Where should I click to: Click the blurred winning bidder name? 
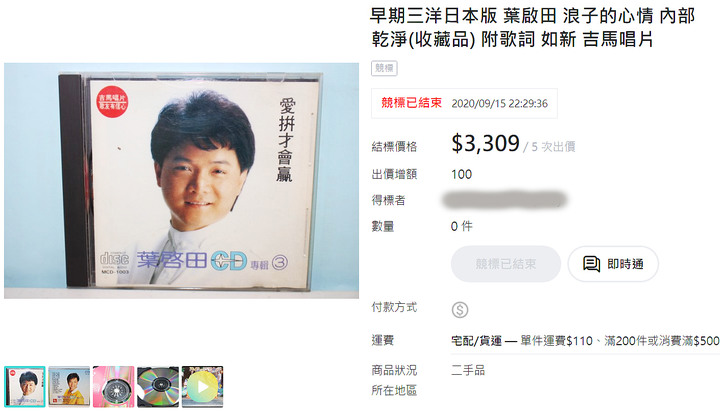pyautogui.click(x=505, y=200)
